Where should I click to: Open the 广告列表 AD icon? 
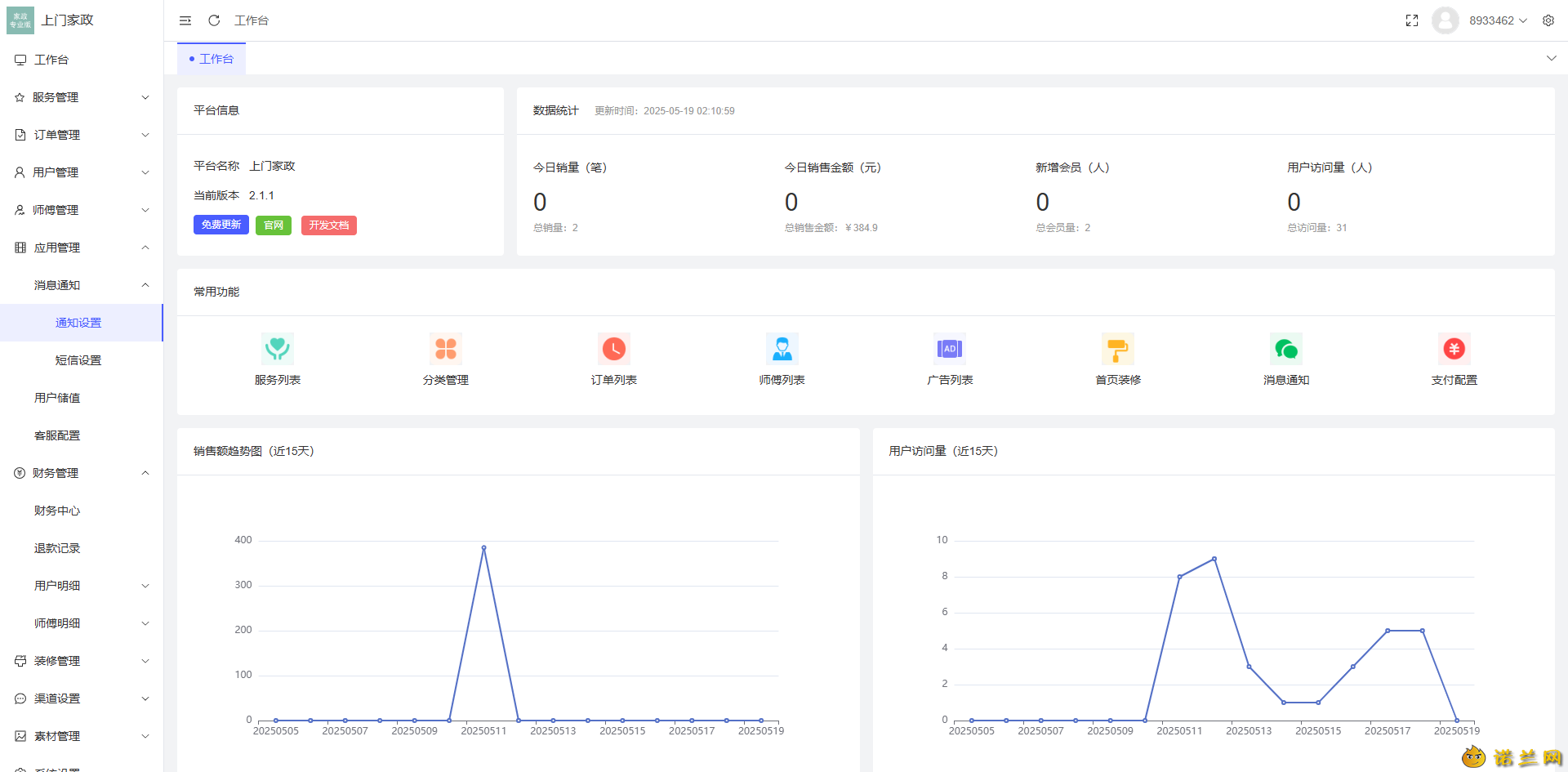point(950,349)
